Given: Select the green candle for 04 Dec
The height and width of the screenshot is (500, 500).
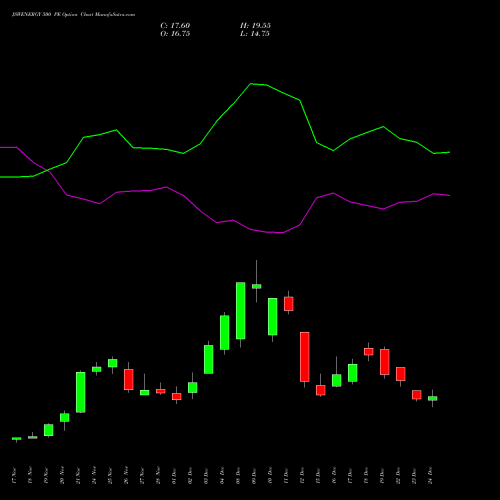Looking at the screenshot, I should click(225, 332).
